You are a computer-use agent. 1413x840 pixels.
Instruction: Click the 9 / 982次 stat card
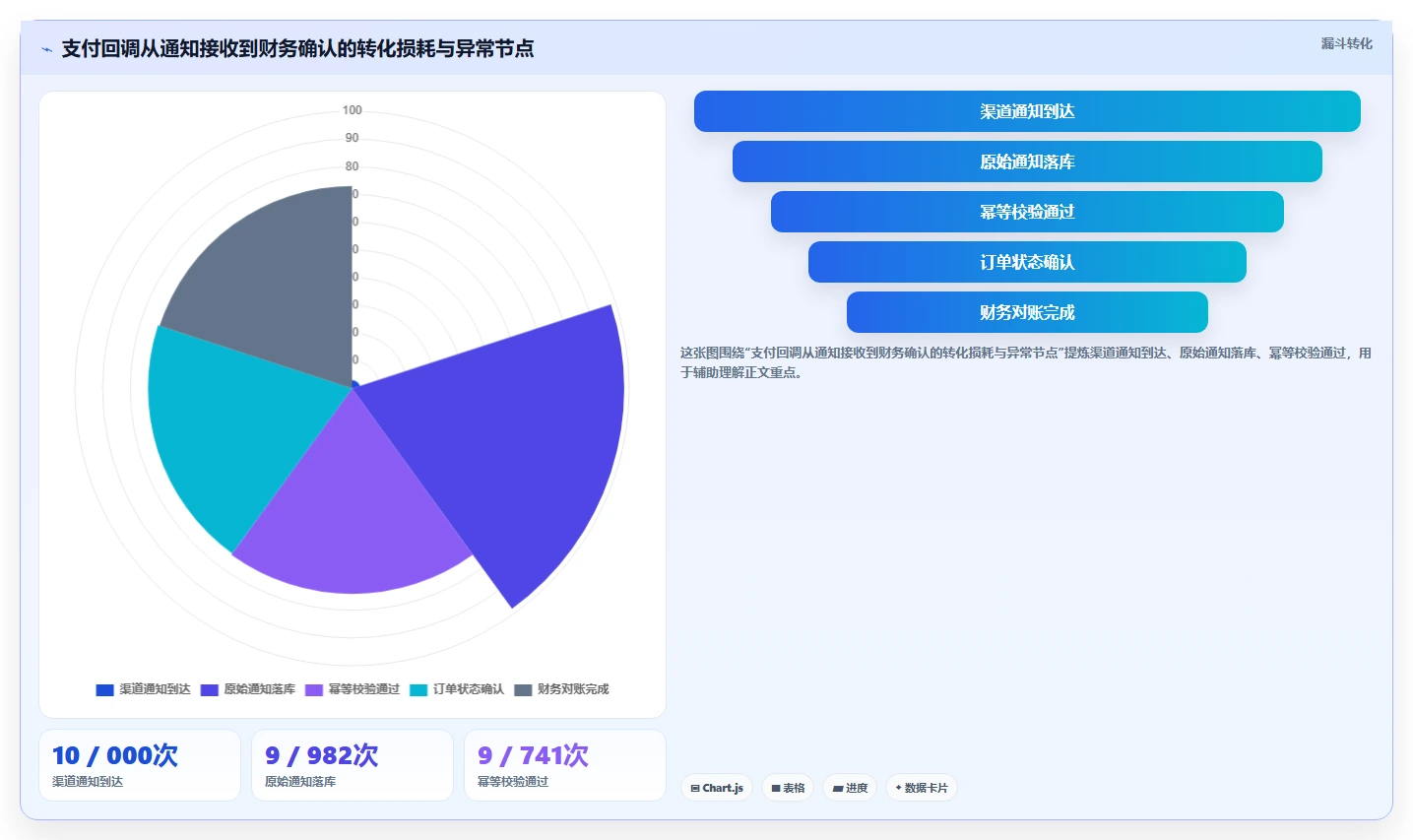[353, 765]
